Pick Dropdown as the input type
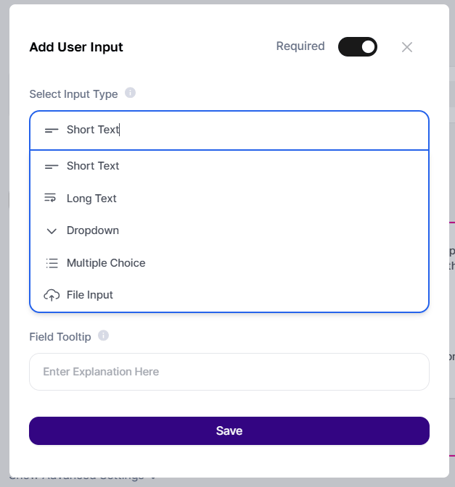This screenshot has height=487, width=455. click(229, 231)
